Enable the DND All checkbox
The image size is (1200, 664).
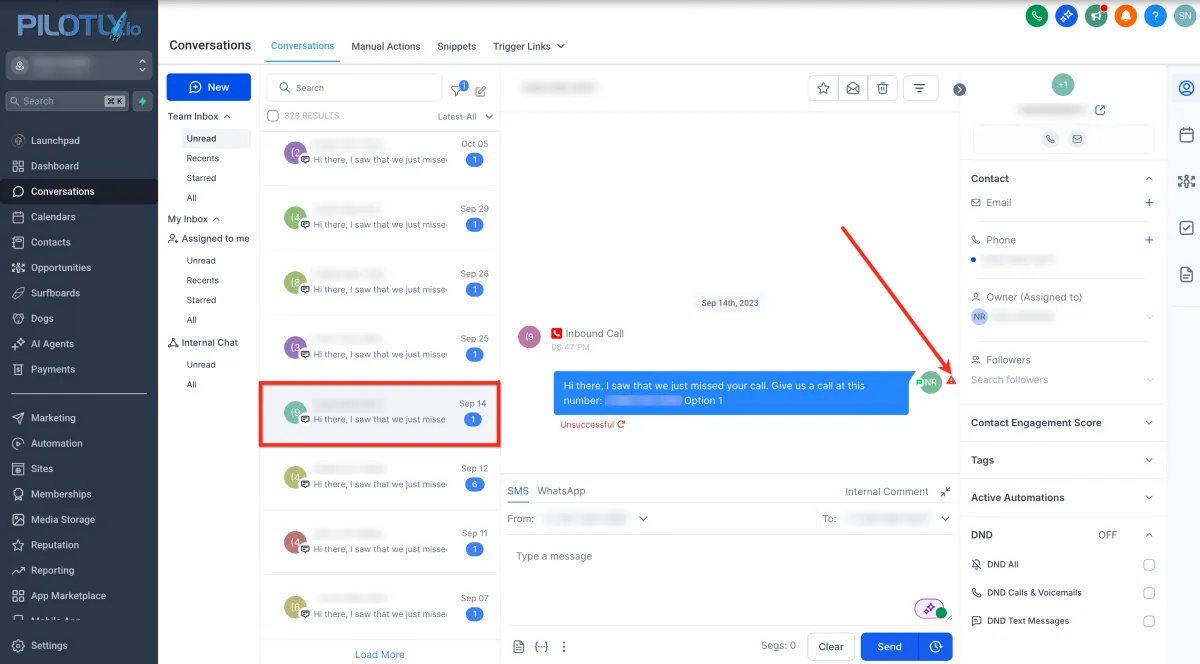[x=1149, y=565]
